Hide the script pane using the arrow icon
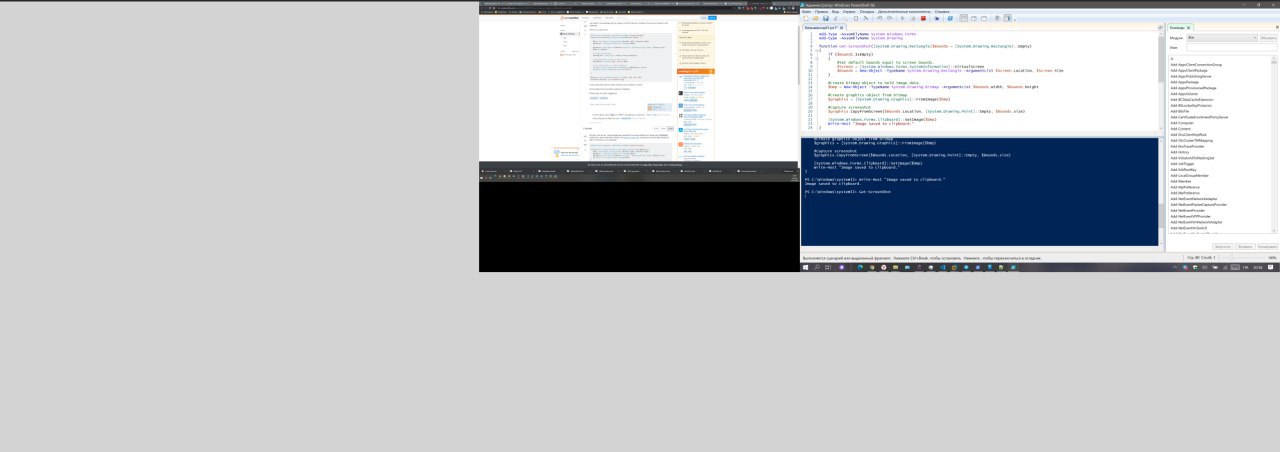Image resolution: width=1280 pixels, height=452 pixels. tap(1161, 28)
